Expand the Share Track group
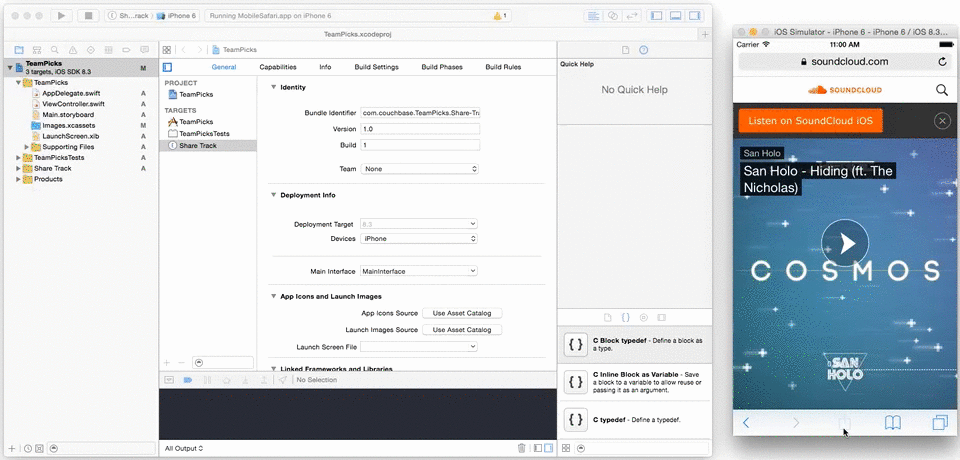Image resolution: width=960 pixels, height=460 pixels. (x=18, y=168)
